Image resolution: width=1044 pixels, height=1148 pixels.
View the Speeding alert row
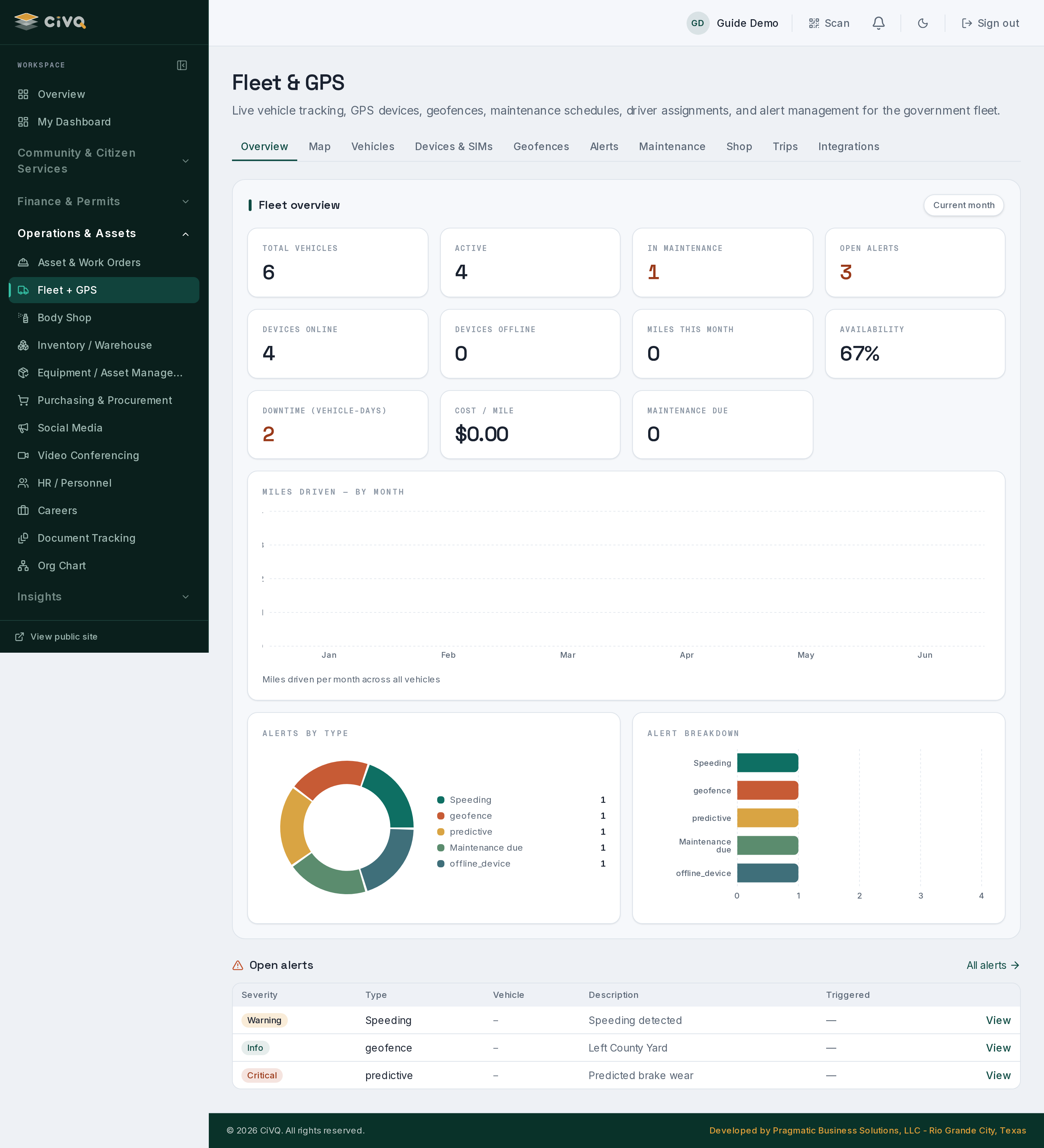(x=998, y=1020)
